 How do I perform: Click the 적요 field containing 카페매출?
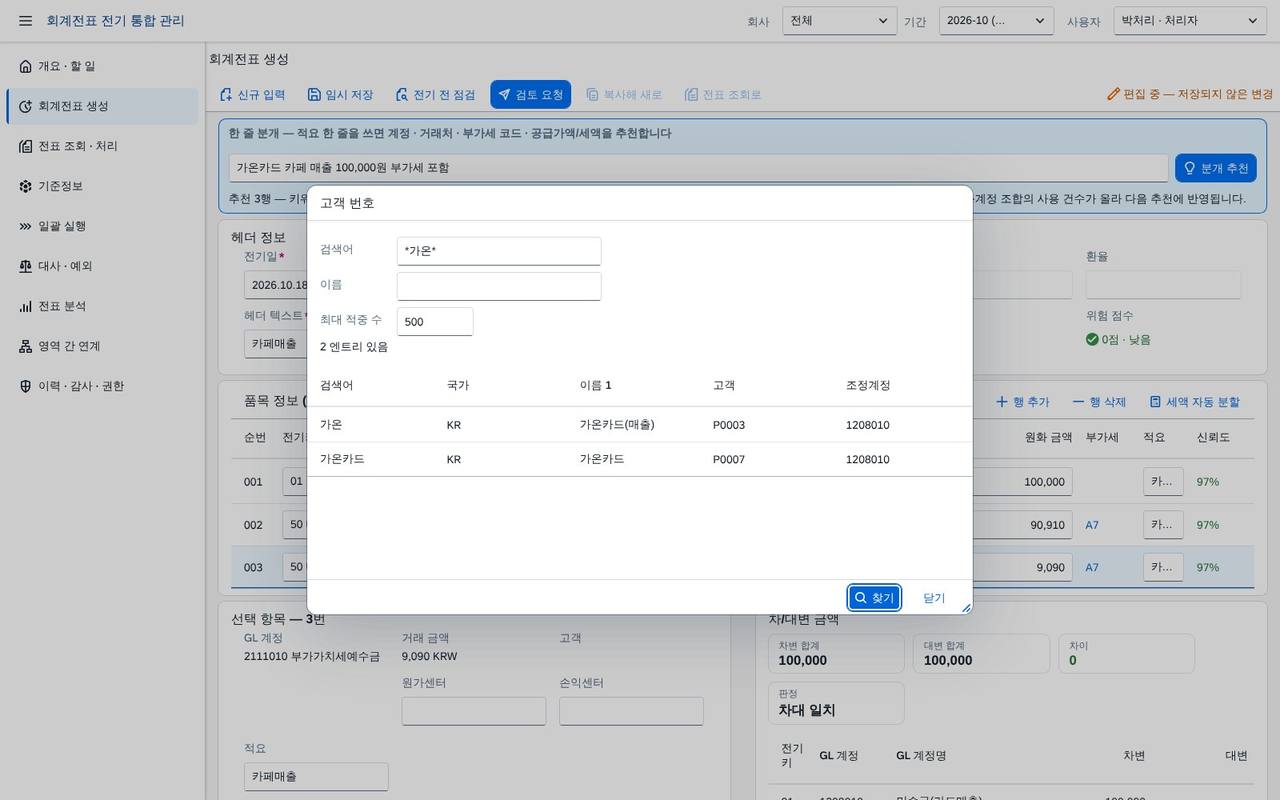(316, 777)
